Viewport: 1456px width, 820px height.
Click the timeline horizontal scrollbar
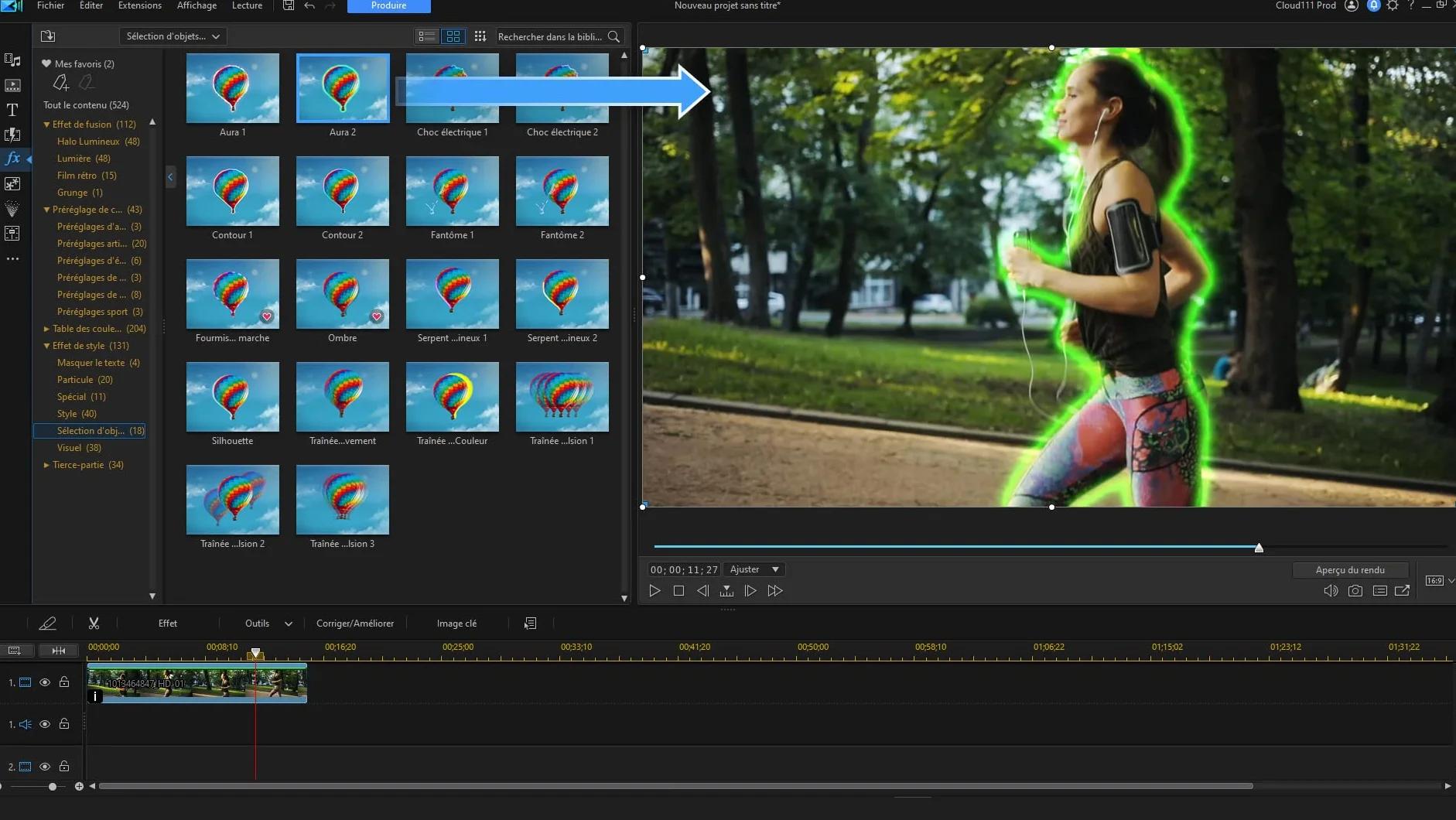(x=676, y=787)
